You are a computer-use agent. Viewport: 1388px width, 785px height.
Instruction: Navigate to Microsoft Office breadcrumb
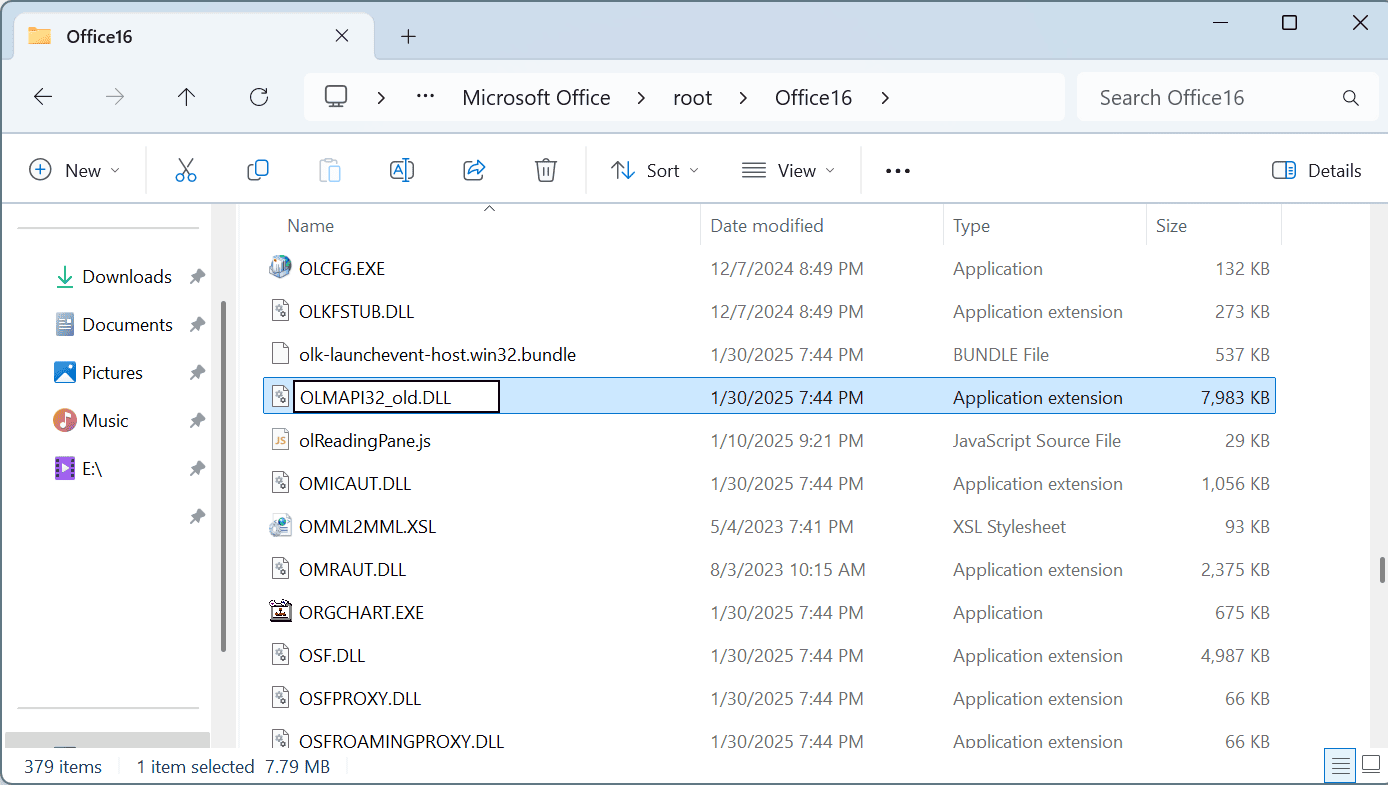pos(536,98)
